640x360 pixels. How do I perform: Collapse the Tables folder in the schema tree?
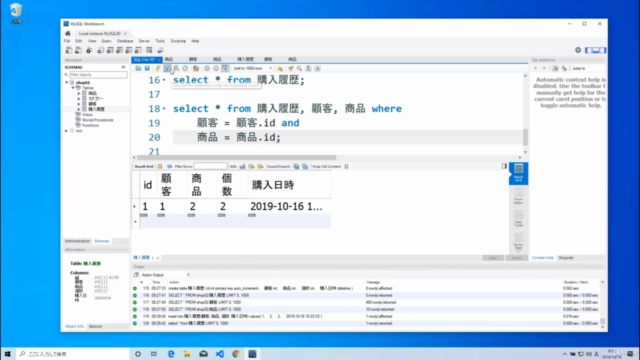tap(73, 88)
